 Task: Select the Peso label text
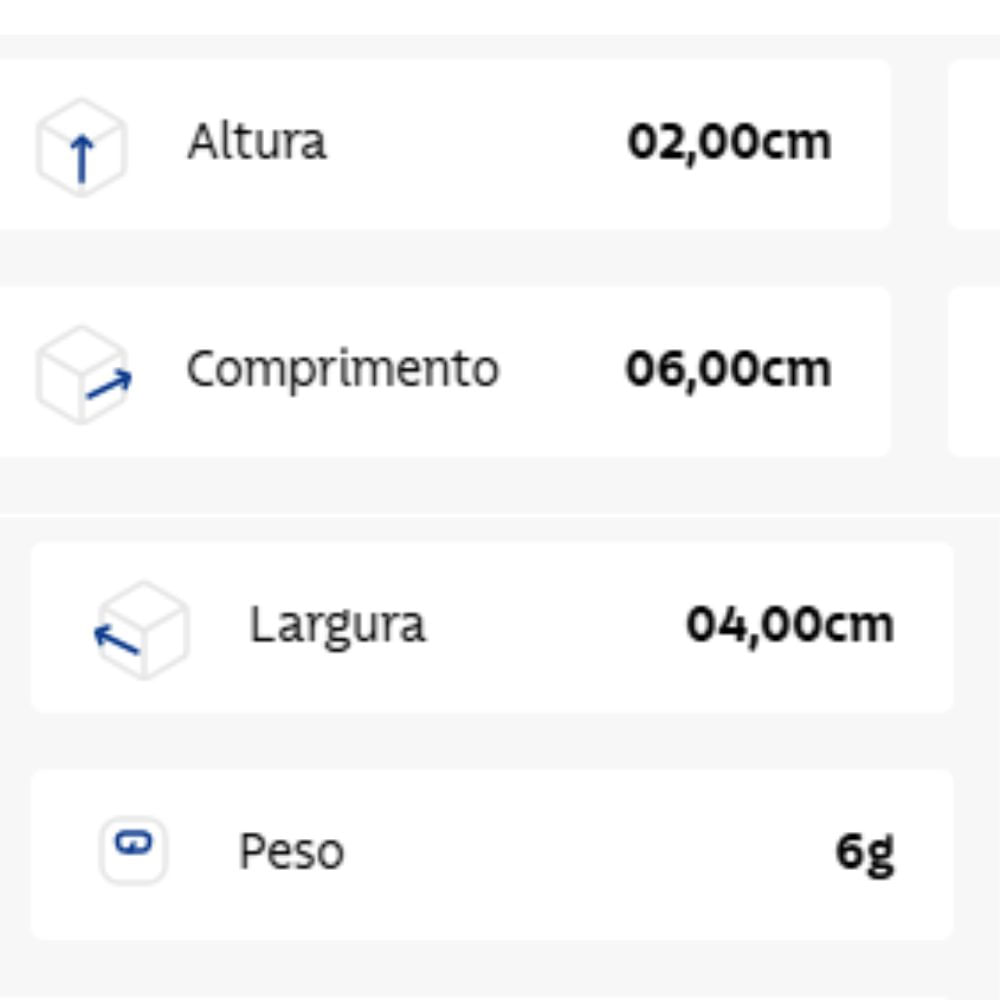coord(291,852)
